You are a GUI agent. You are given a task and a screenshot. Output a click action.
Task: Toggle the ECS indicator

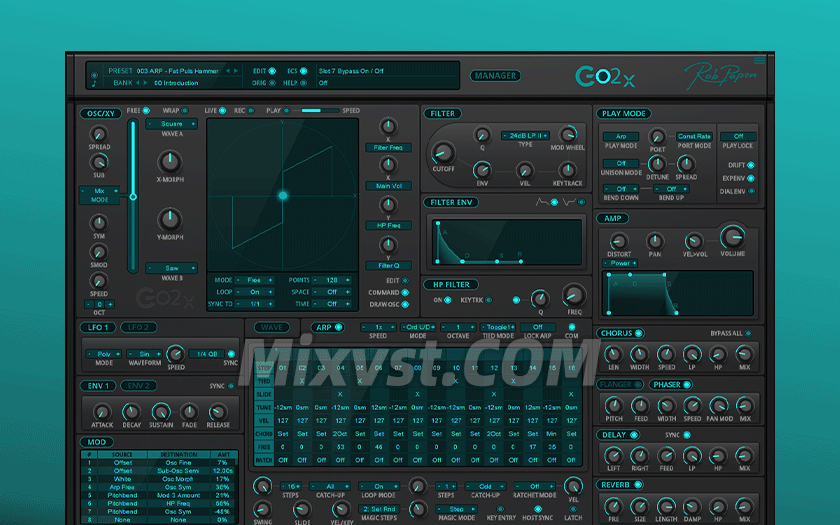(303, 71)
